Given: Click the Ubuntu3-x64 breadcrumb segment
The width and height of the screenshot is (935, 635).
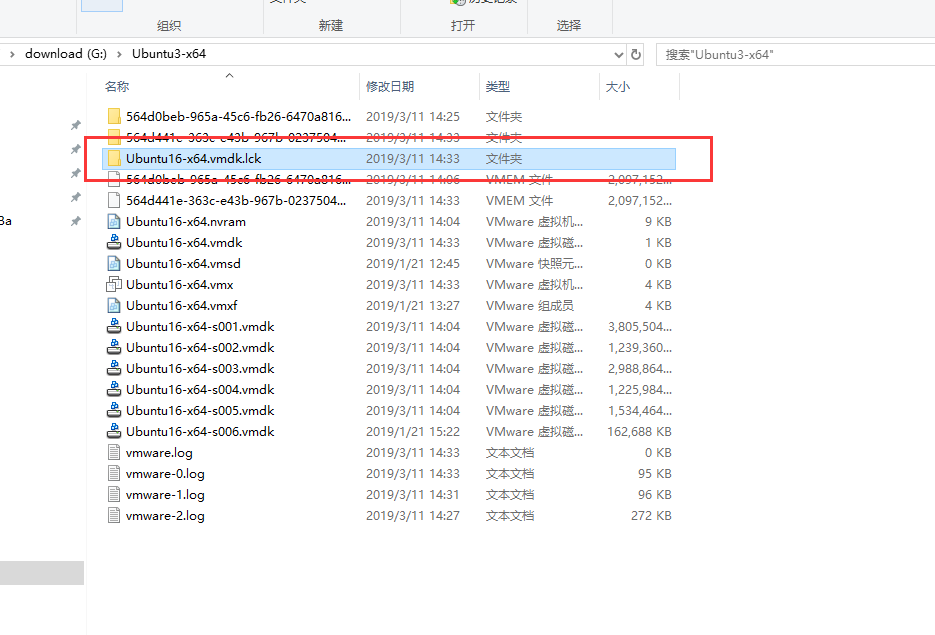Looking at the screenshot, I should tap(169, 54).
